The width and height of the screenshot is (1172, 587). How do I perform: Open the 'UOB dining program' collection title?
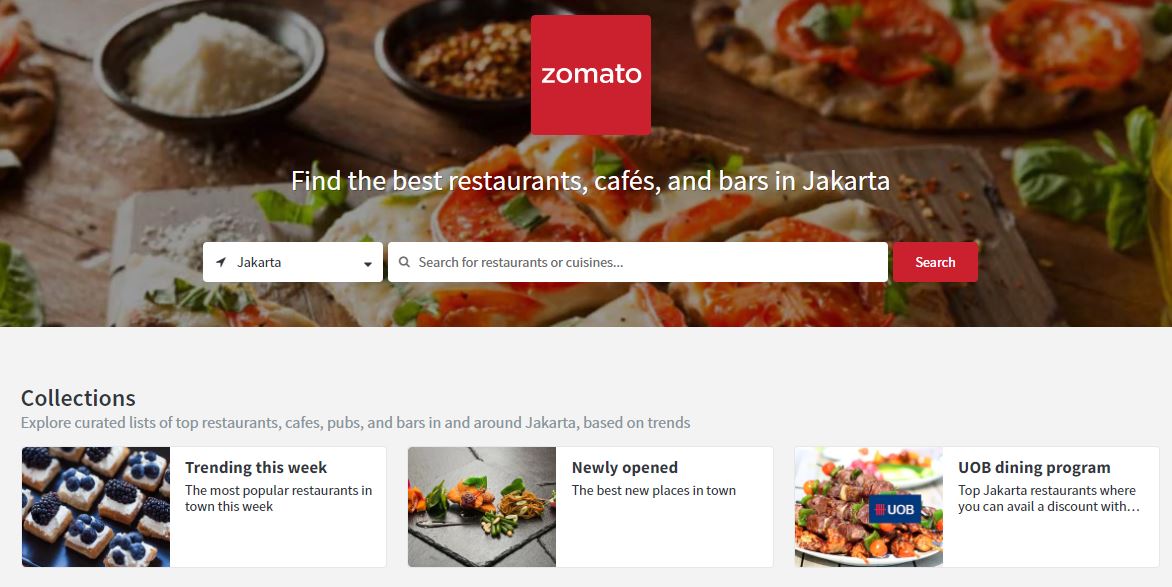point(1034,467)
